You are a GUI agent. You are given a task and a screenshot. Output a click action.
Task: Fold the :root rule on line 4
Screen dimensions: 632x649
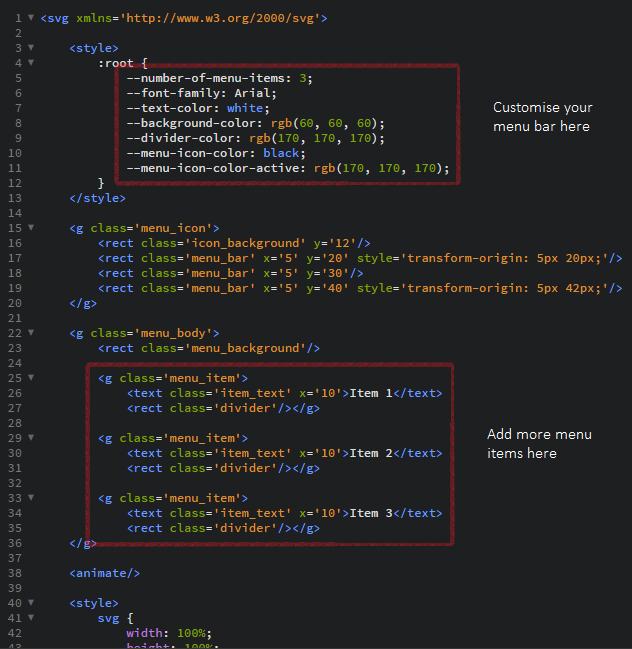pos(32,63)
